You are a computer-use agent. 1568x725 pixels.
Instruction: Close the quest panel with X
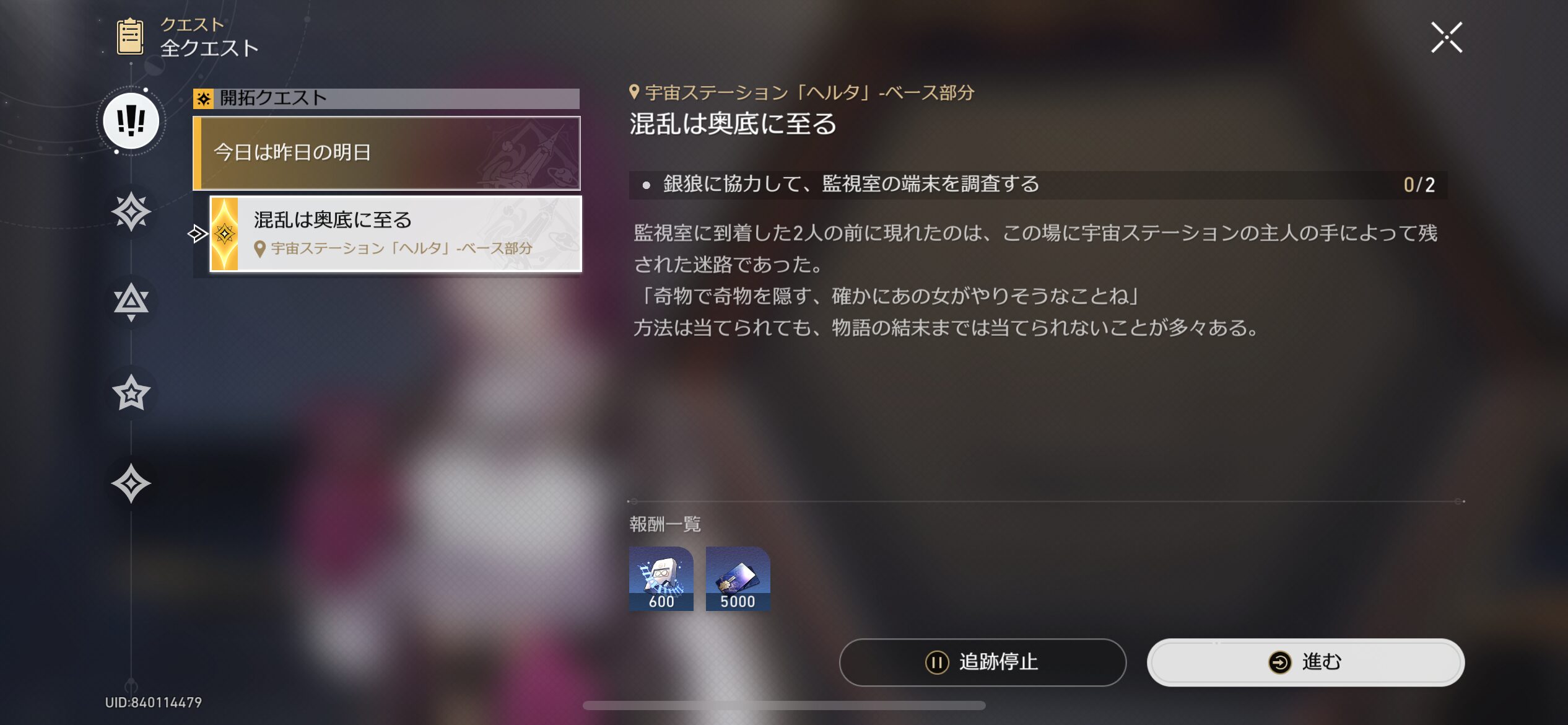[1447, 37]
